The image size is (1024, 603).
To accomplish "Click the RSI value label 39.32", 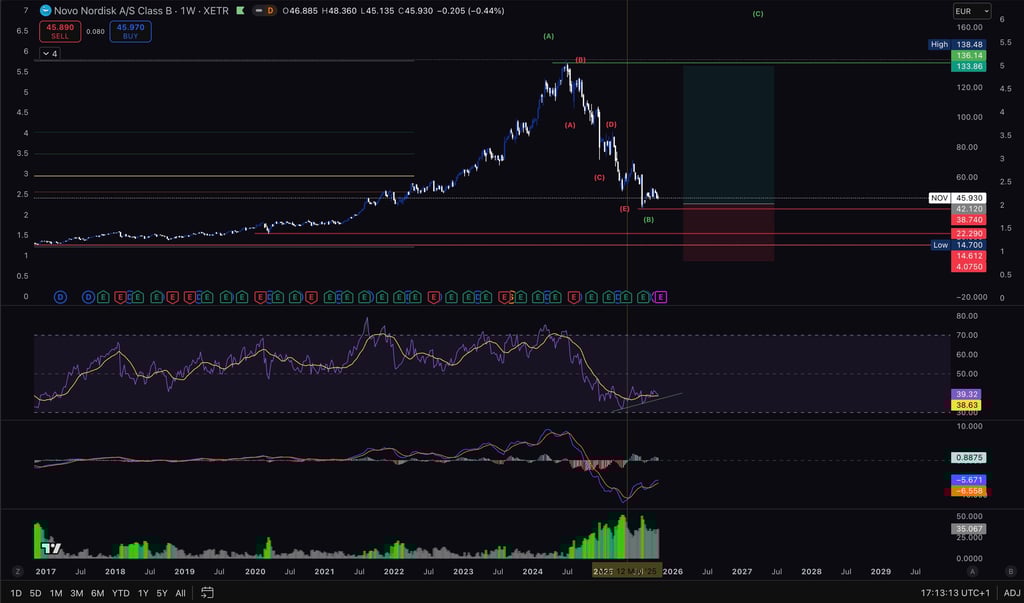I will (x=967, y=395).
